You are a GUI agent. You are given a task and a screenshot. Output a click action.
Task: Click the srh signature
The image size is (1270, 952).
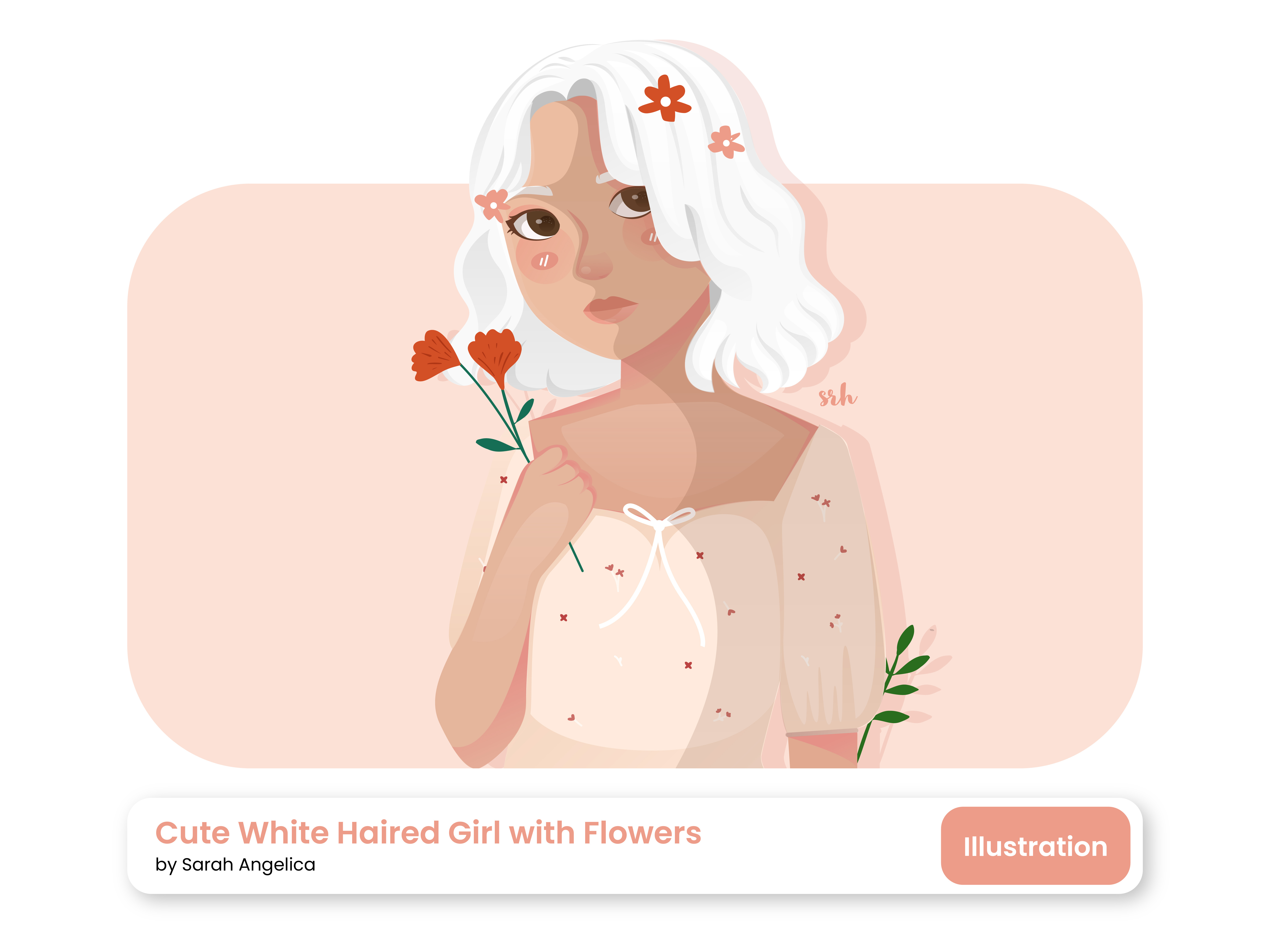pyautogui.click(x=837, y=395)
